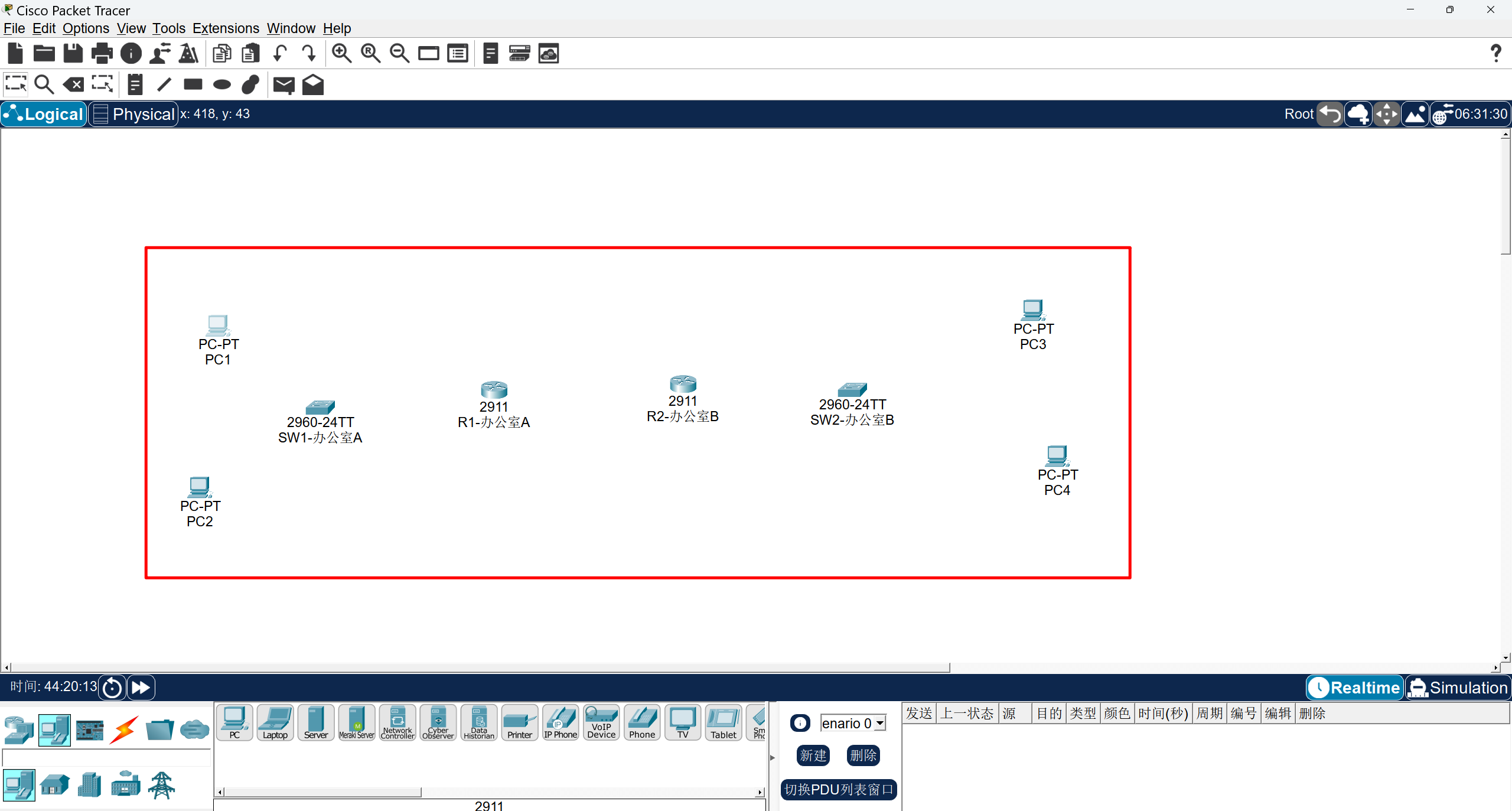Open the Tools menu
Viewport: 1512px width, 811px height.
point(169,28)
